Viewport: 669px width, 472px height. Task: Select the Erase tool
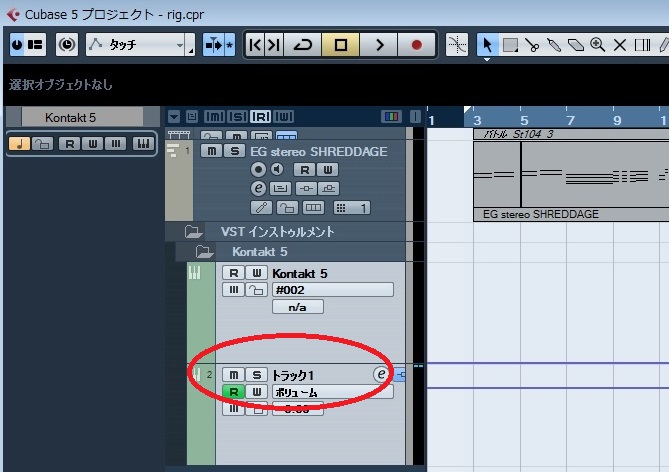[x=576, y=44]
